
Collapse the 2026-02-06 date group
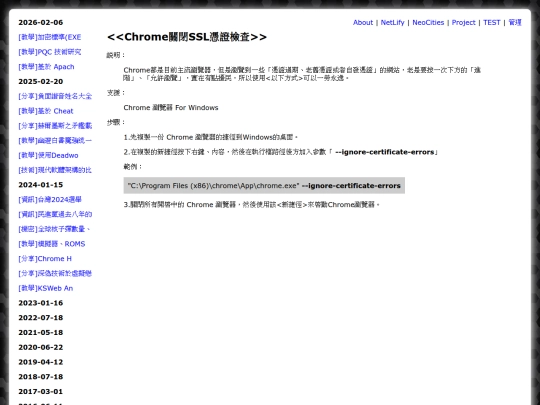tap(41, 22)
